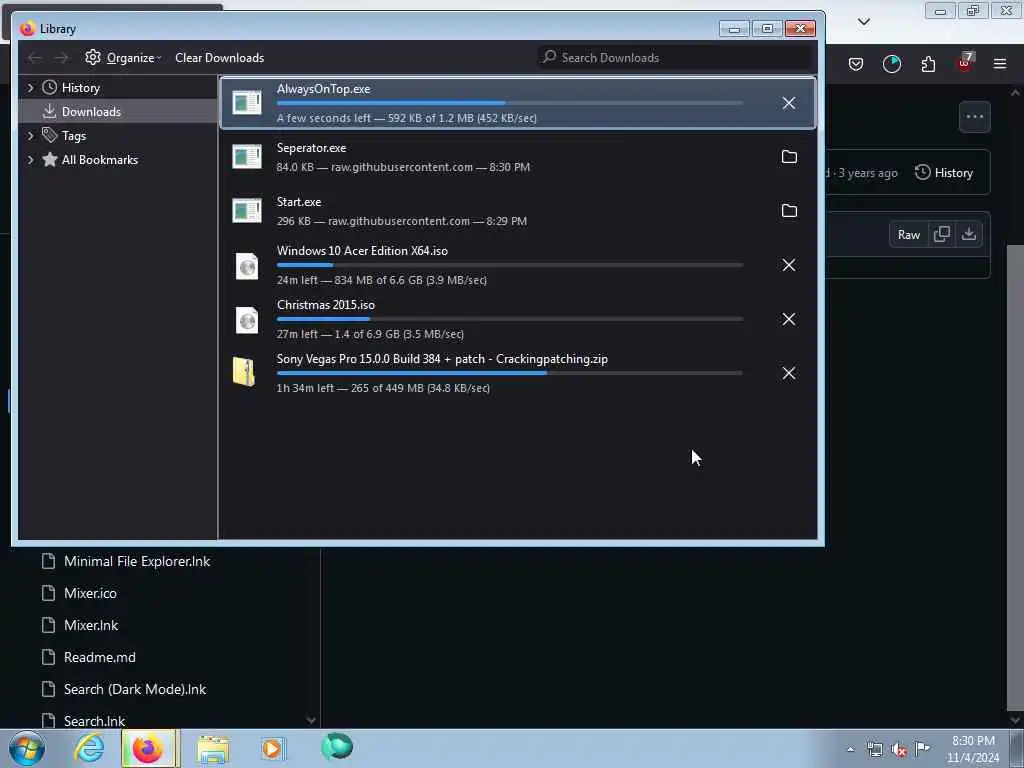Click the Raw button on GitHub
The height and width of the screenshot is (768, 1024).
tap(908, 235)
